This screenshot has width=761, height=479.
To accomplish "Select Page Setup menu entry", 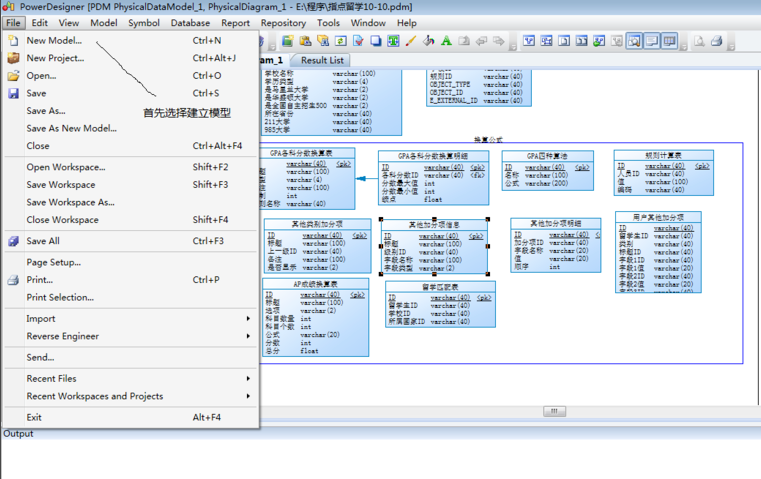I will click(x=54, y=262).
